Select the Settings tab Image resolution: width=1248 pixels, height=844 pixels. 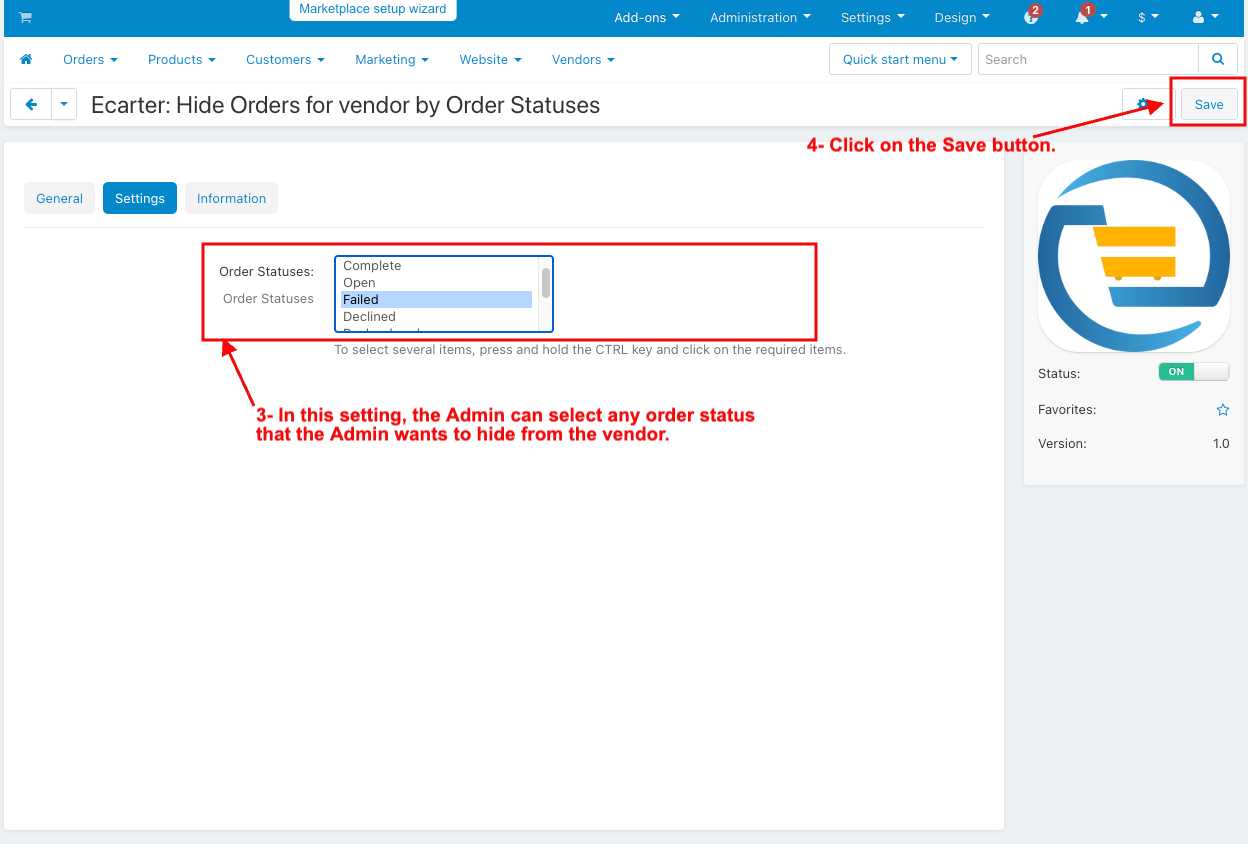click(140, 198)
